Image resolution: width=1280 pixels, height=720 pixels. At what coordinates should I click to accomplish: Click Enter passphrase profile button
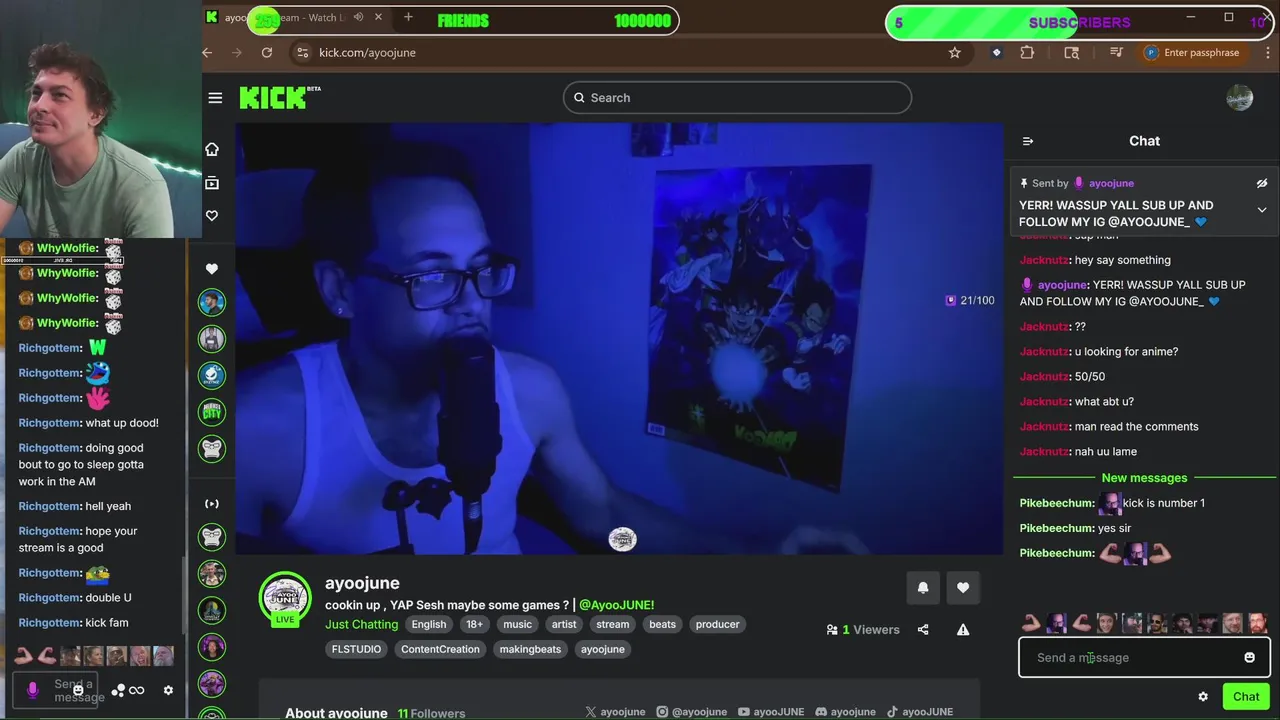(x=1193, y=53)
